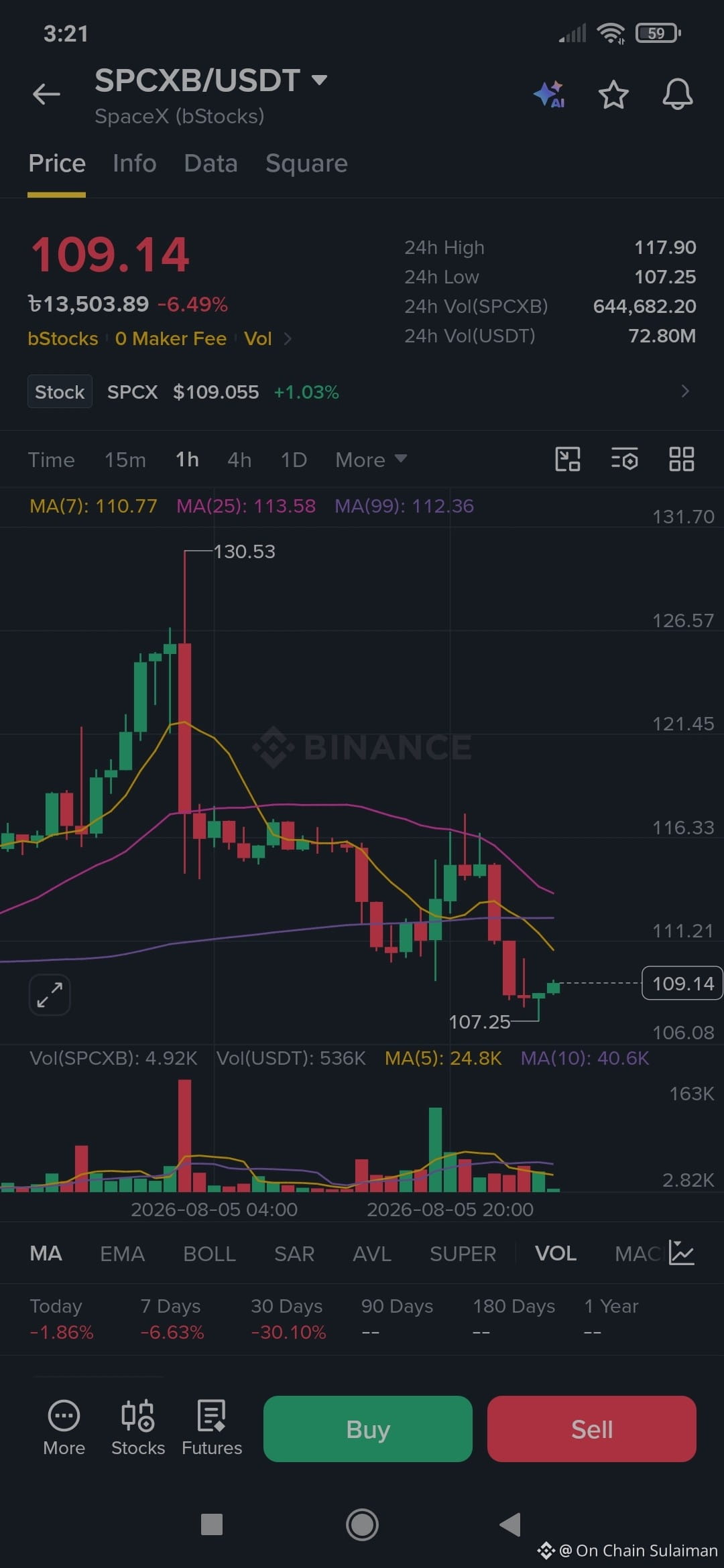Tap the Android back triangle button

tap(510, 1524)
